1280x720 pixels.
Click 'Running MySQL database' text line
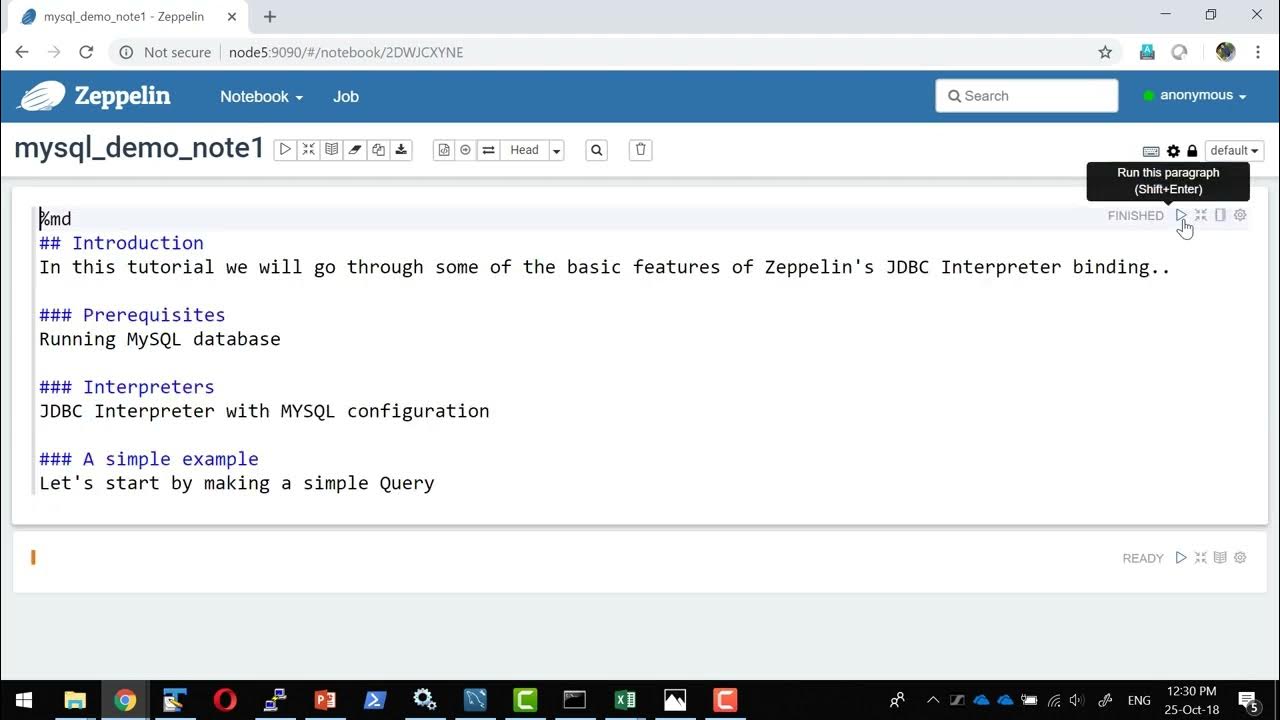160,339
